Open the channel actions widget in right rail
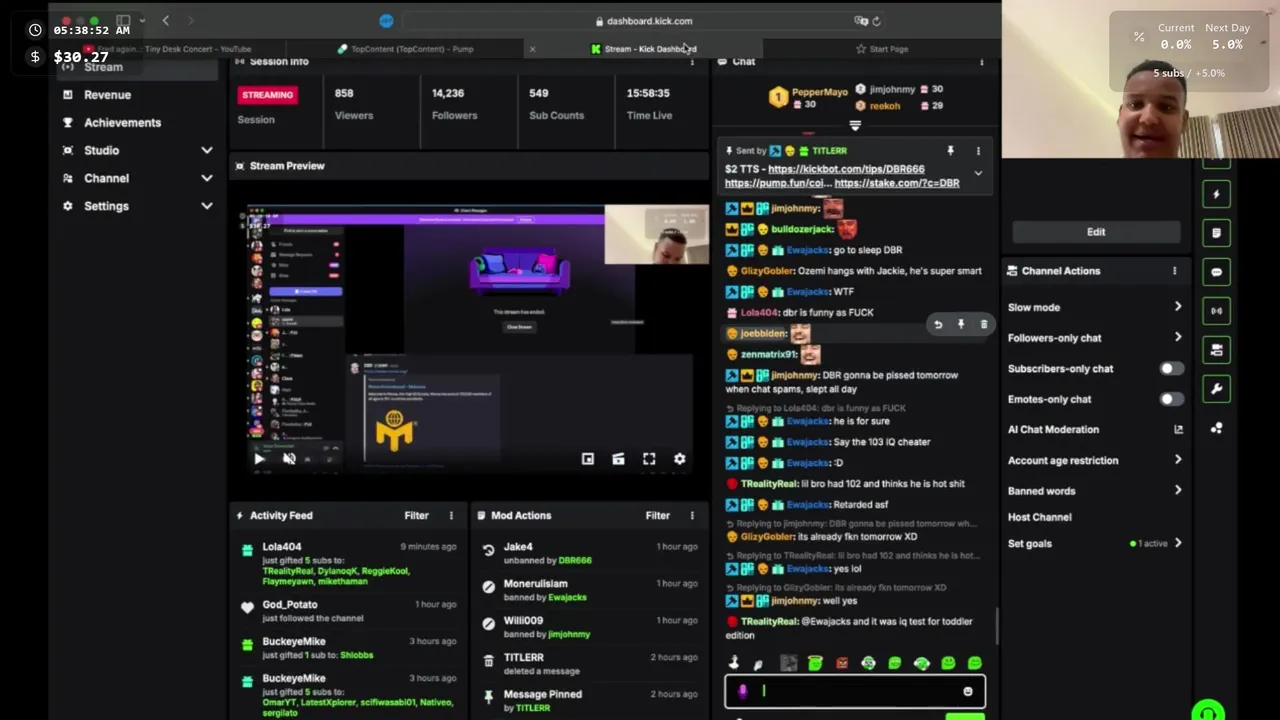1280x720 pixels. click(1216, 350)
